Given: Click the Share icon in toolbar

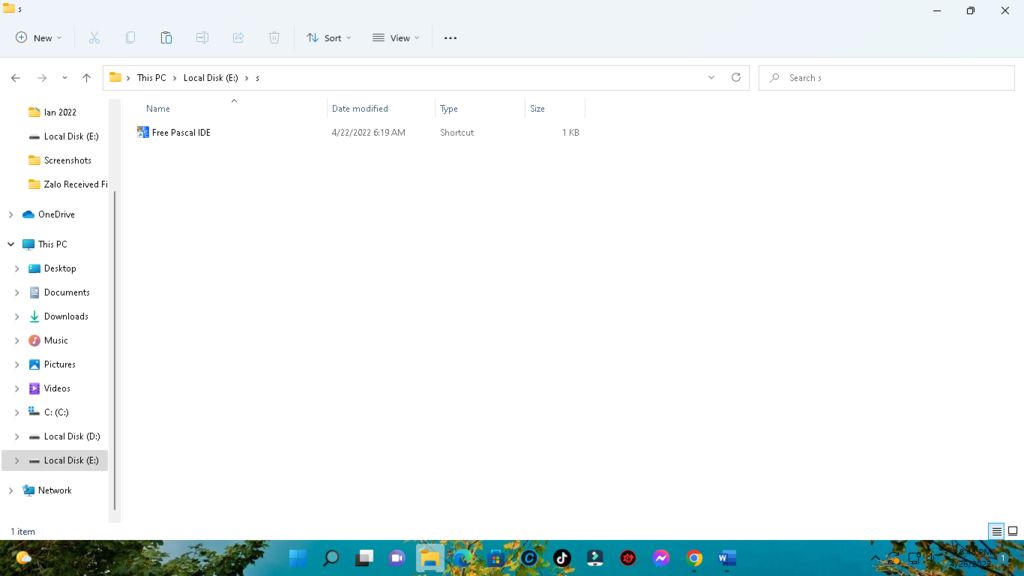Looking at the screenshot, I should [238, 38].
